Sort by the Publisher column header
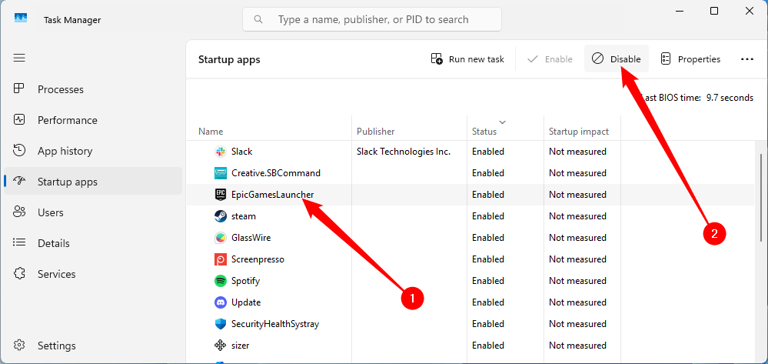Screen dimensions: 768x364 376,131
